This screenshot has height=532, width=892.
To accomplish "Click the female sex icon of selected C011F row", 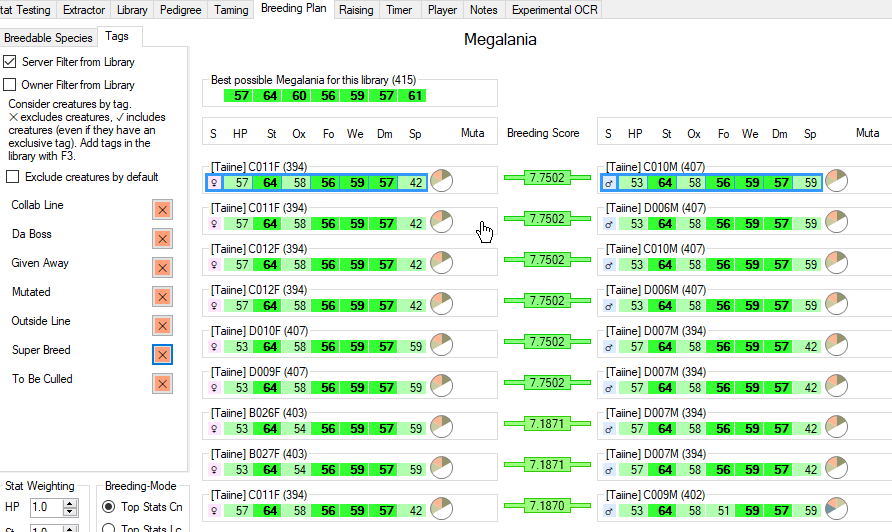I will click(214, 183).
